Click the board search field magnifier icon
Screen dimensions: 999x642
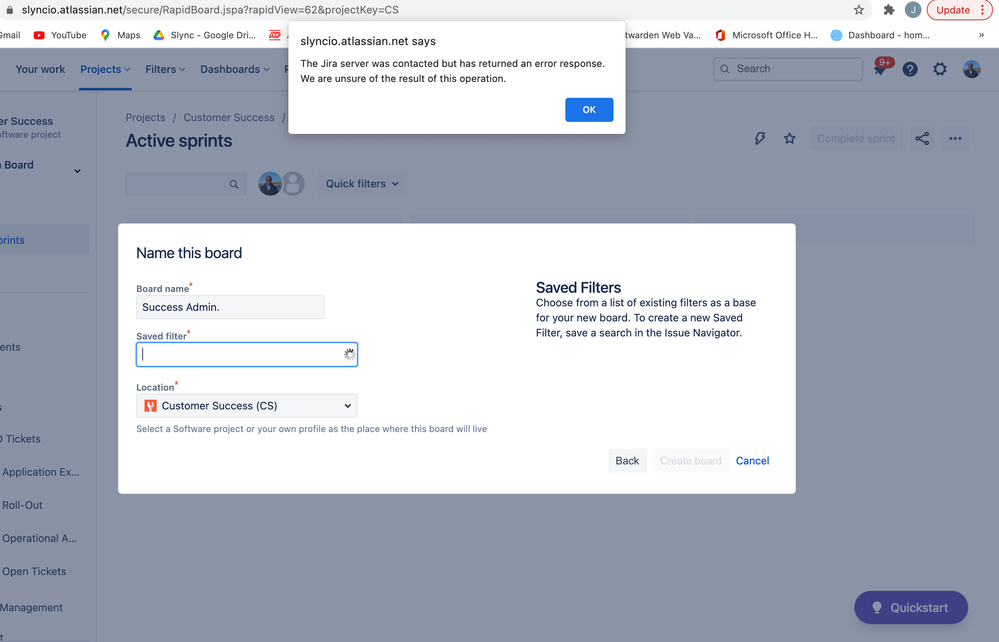tap(234, 184)
